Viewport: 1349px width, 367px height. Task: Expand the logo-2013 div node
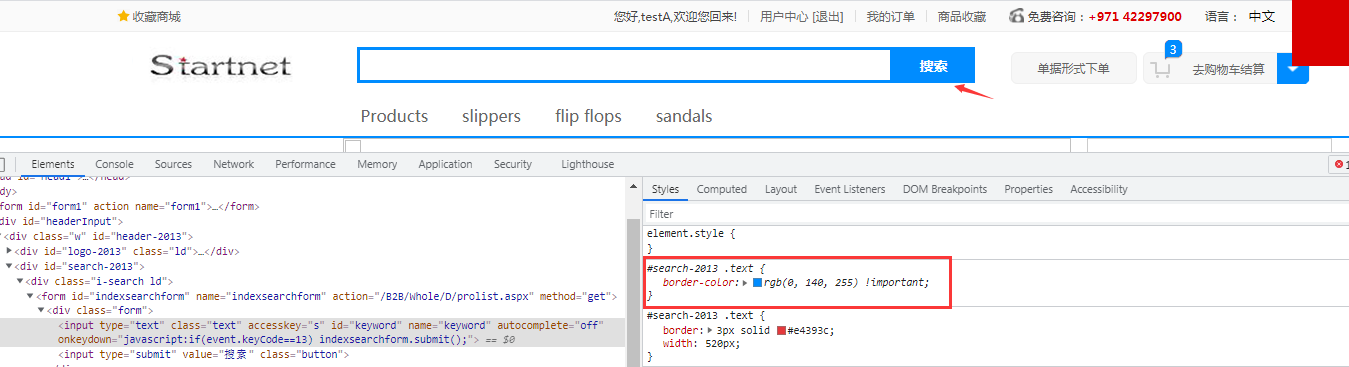click(10, 251)
